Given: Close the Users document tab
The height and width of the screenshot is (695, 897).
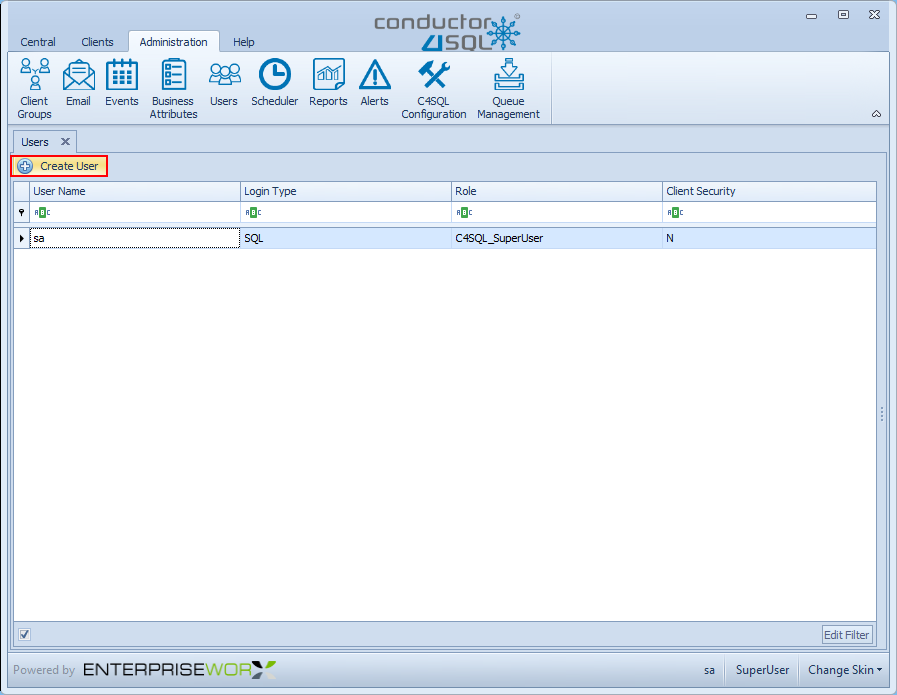Looking at the screenshot, I should pos(65,141).
